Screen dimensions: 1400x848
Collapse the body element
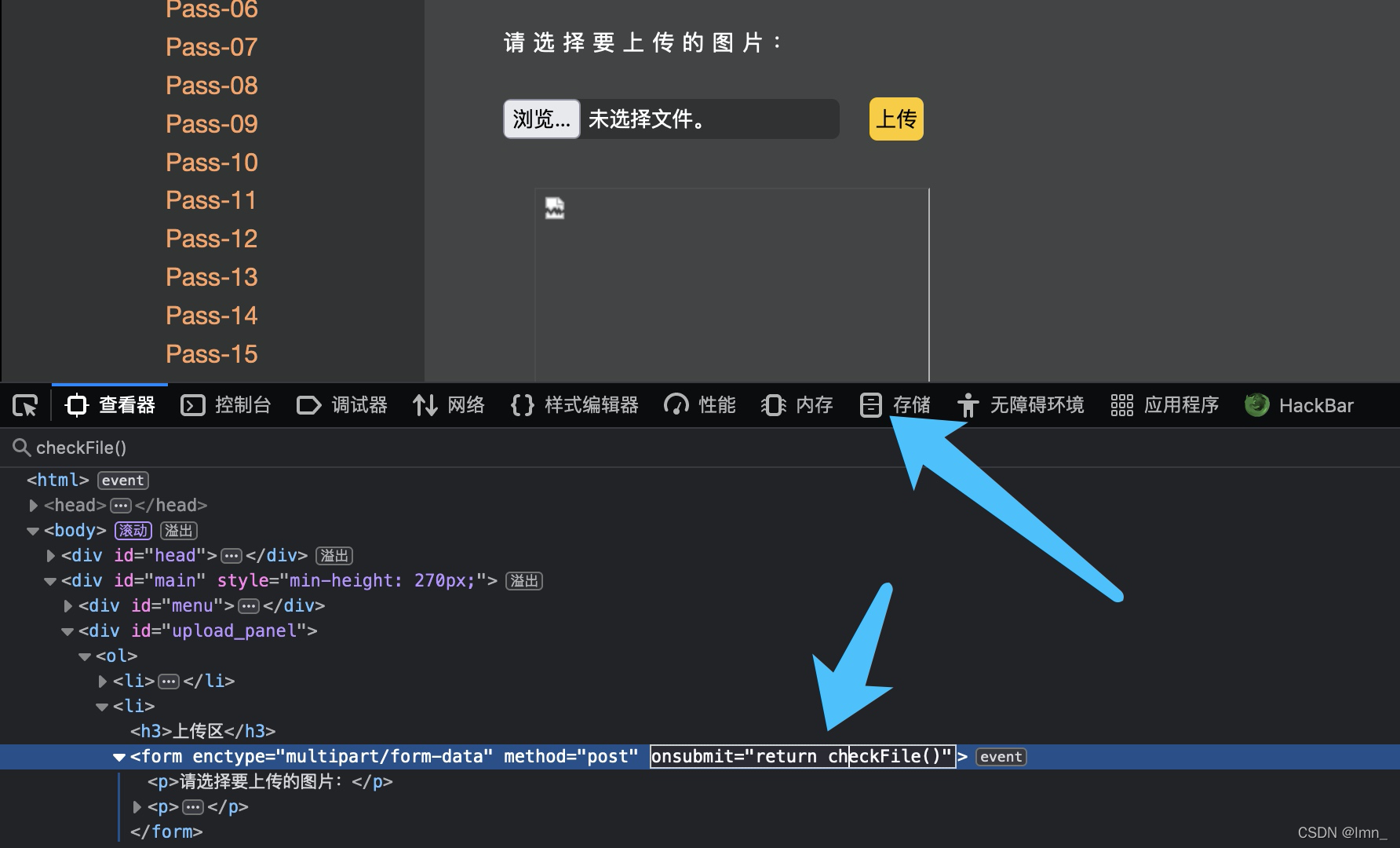pos(33,531)
